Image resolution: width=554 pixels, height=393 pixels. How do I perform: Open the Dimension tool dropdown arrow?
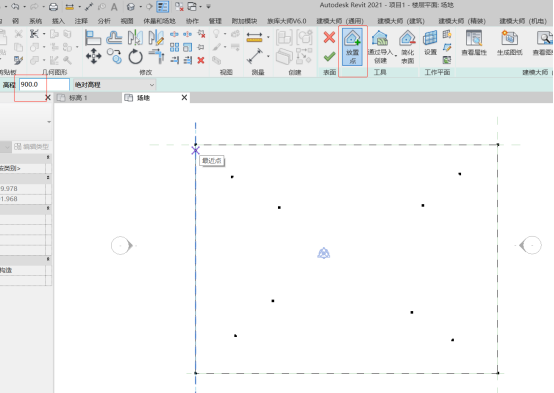click(x=268, y=56)
